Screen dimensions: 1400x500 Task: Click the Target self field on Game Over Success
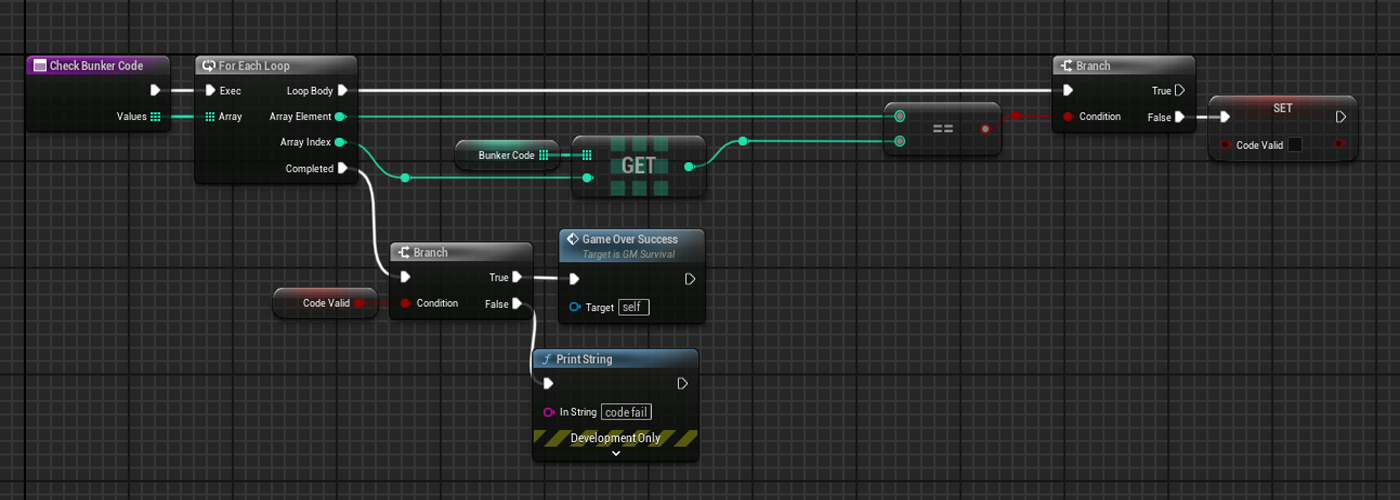633,307
